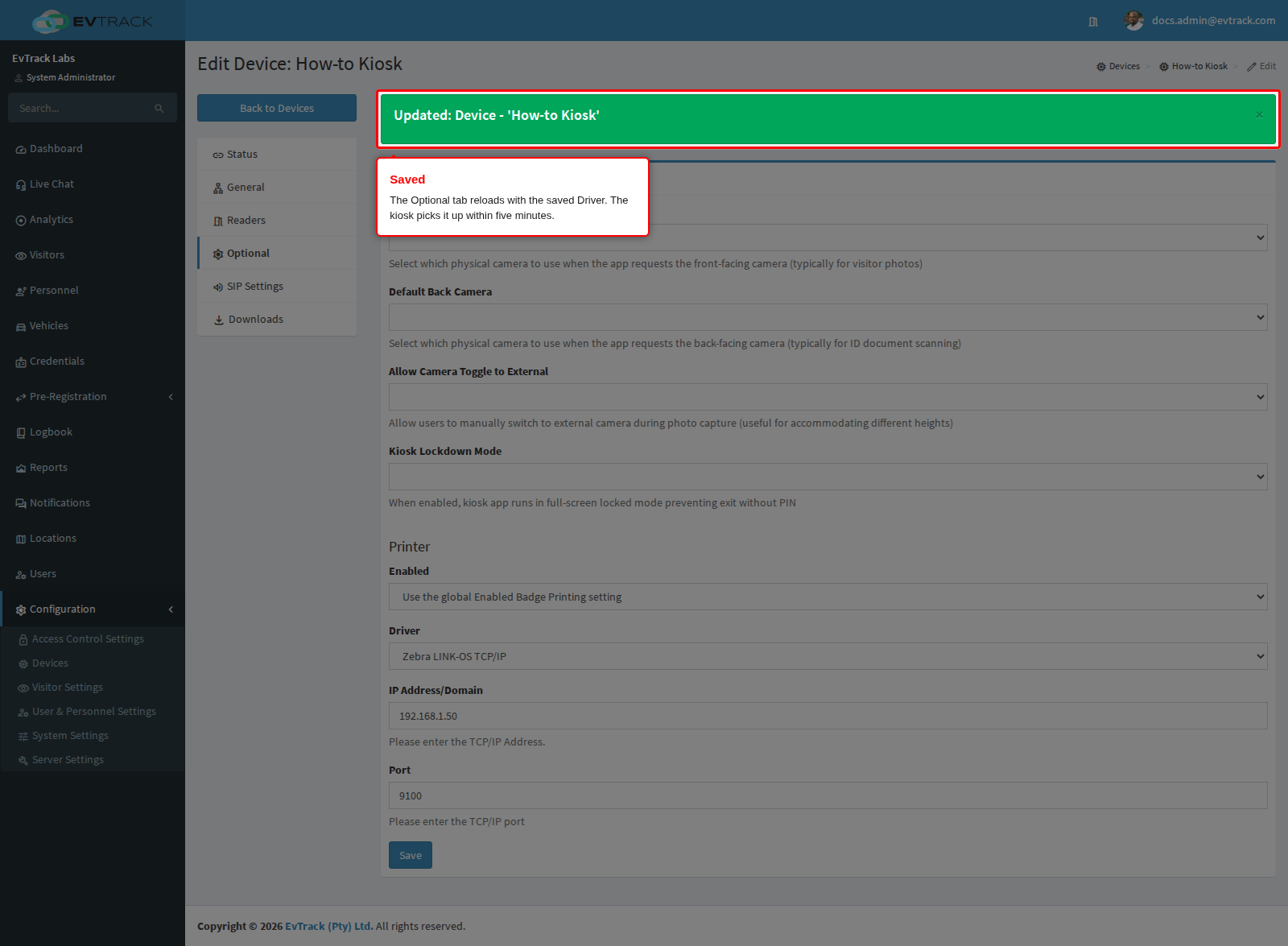Screen dimensions: 1288x946
Task: Open Locations map icon
Action: tap(21, 539)
